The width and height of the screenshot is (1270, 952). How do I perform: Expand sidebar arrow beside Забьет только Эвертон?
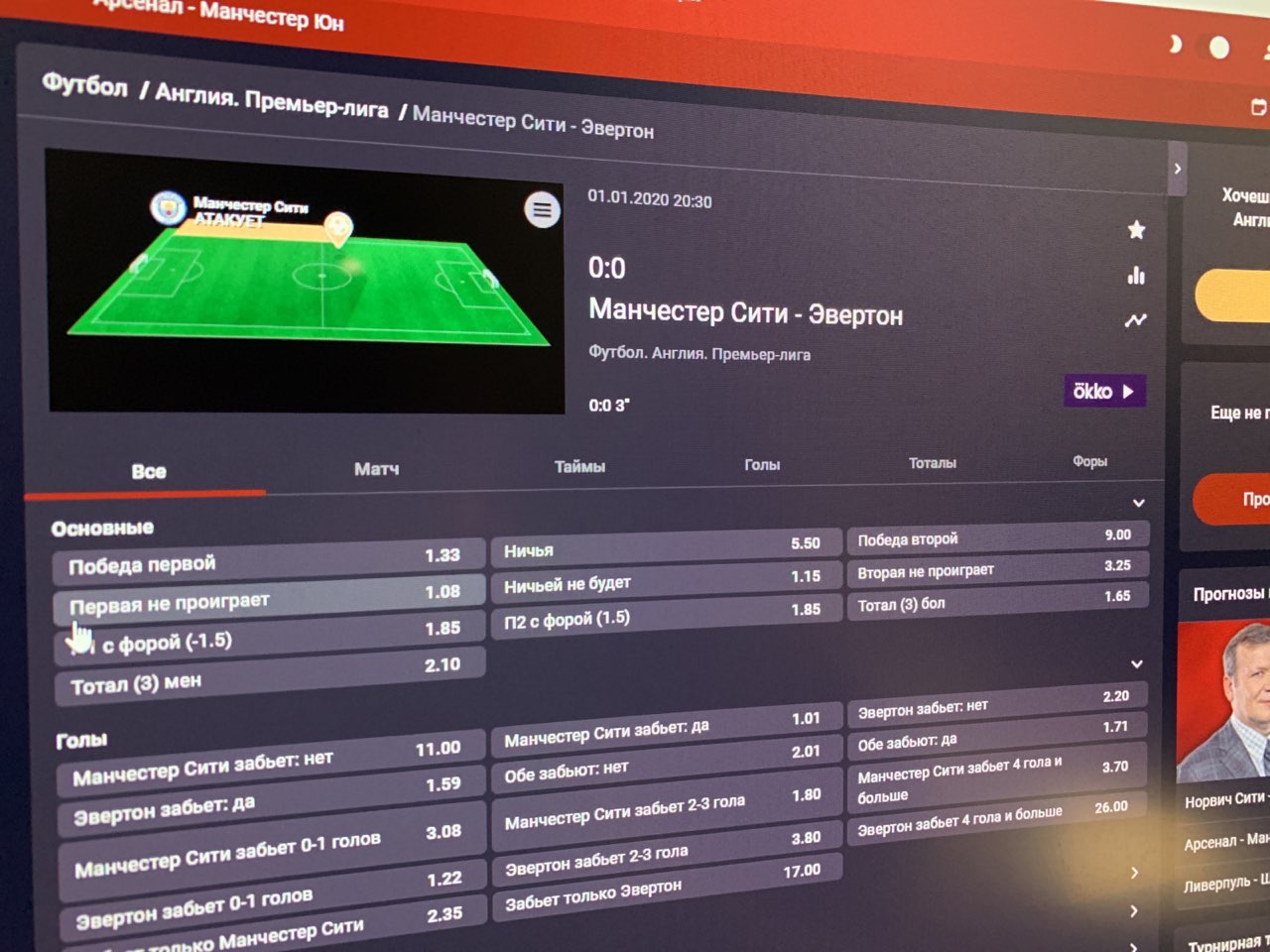(x=1135, y=873)
